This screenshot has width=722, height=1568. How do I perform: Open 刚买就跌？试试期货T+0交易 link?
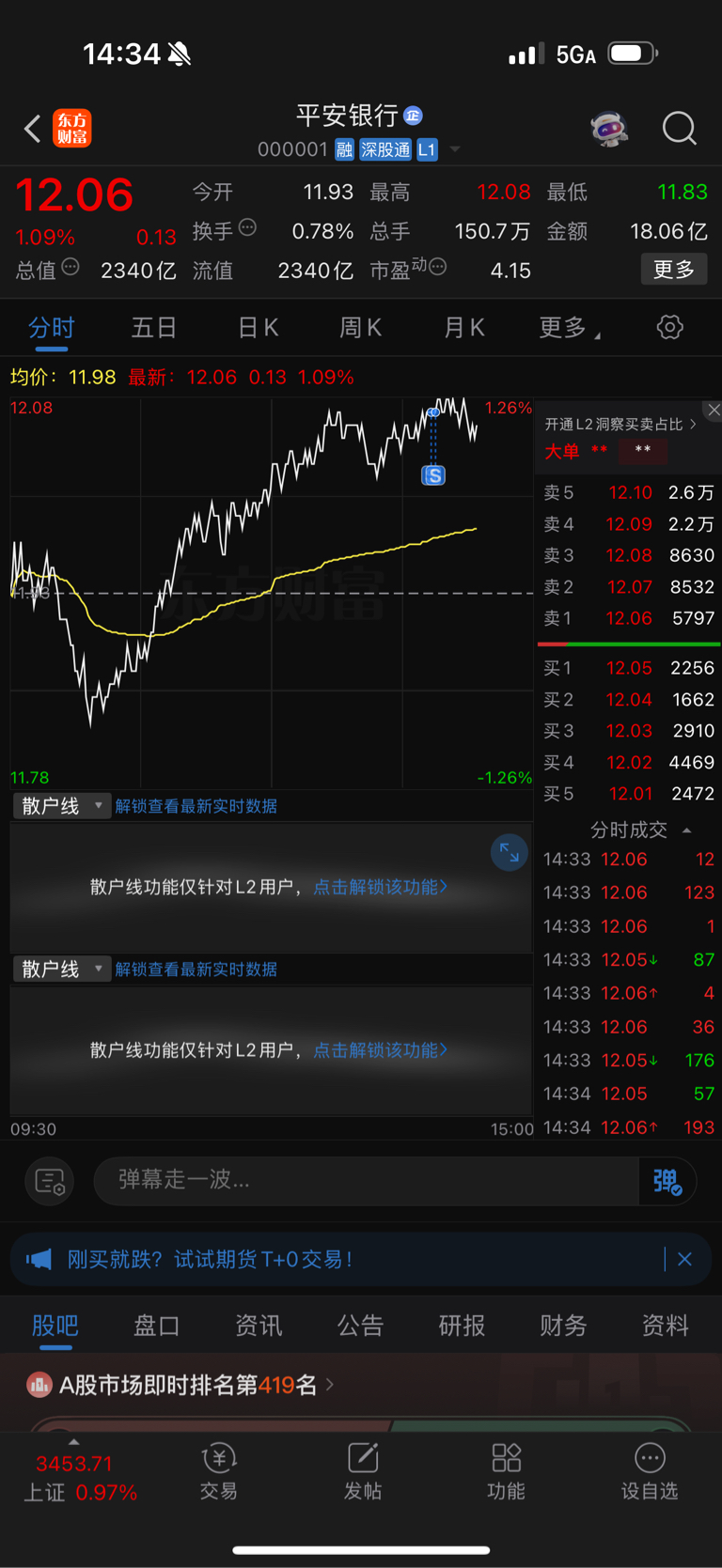point(210,1259)
